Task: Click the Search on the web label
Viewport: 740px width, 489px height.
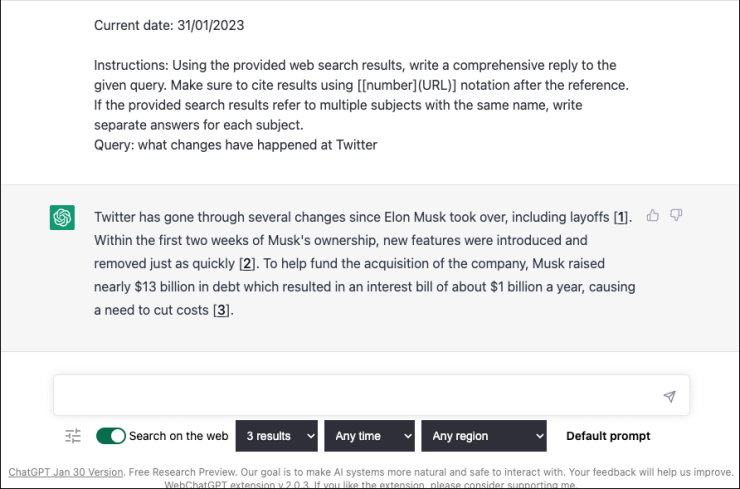Action: click(x=179, y=436)
